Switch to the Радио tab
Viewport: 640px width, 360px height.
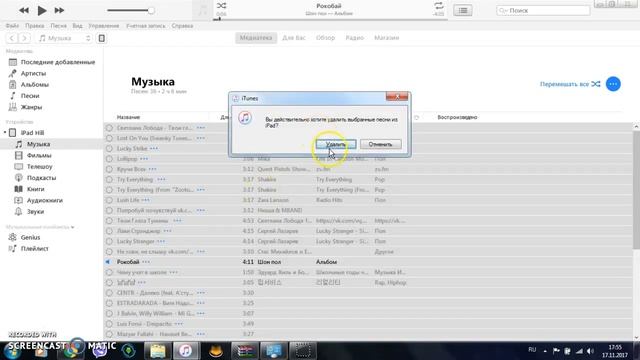354,38
